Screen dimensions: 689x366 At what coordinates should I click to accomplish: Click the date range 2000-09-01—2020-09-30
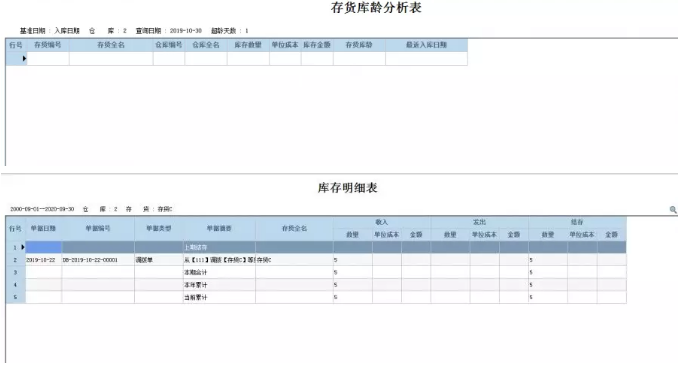coord(42,209)
